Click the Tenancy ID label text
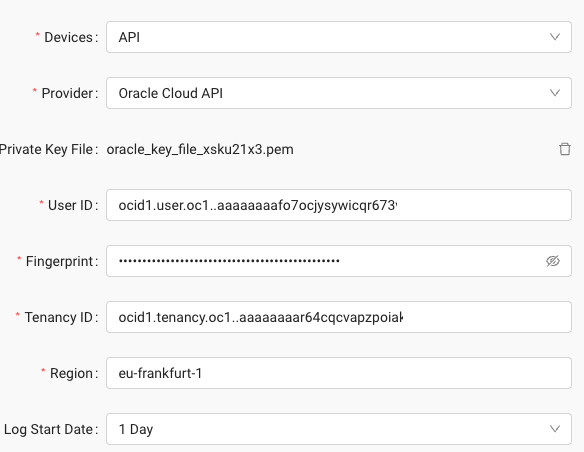This screenshot has height=452, width=584. (59, 317)
